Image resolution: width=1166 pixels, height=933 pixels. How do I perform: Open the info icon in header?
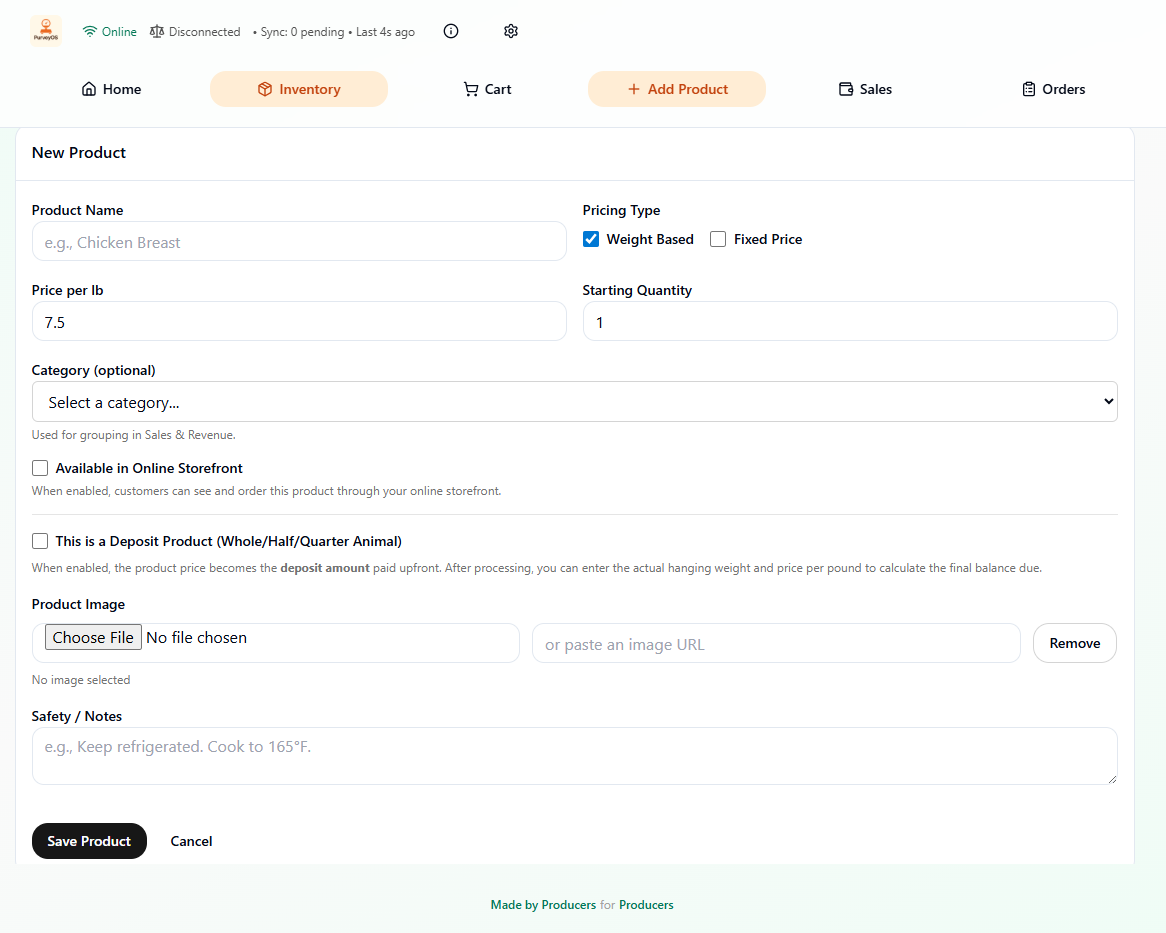pos(450,31)
